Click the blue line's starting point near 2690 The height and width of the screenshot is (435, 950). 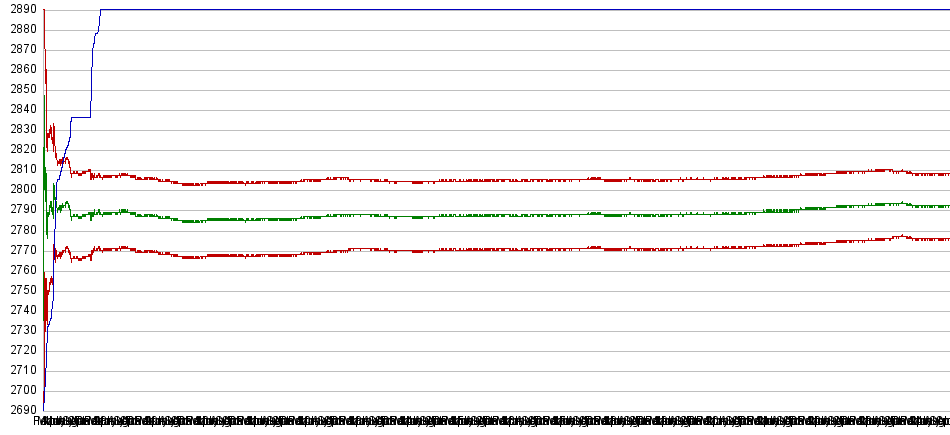43,406
